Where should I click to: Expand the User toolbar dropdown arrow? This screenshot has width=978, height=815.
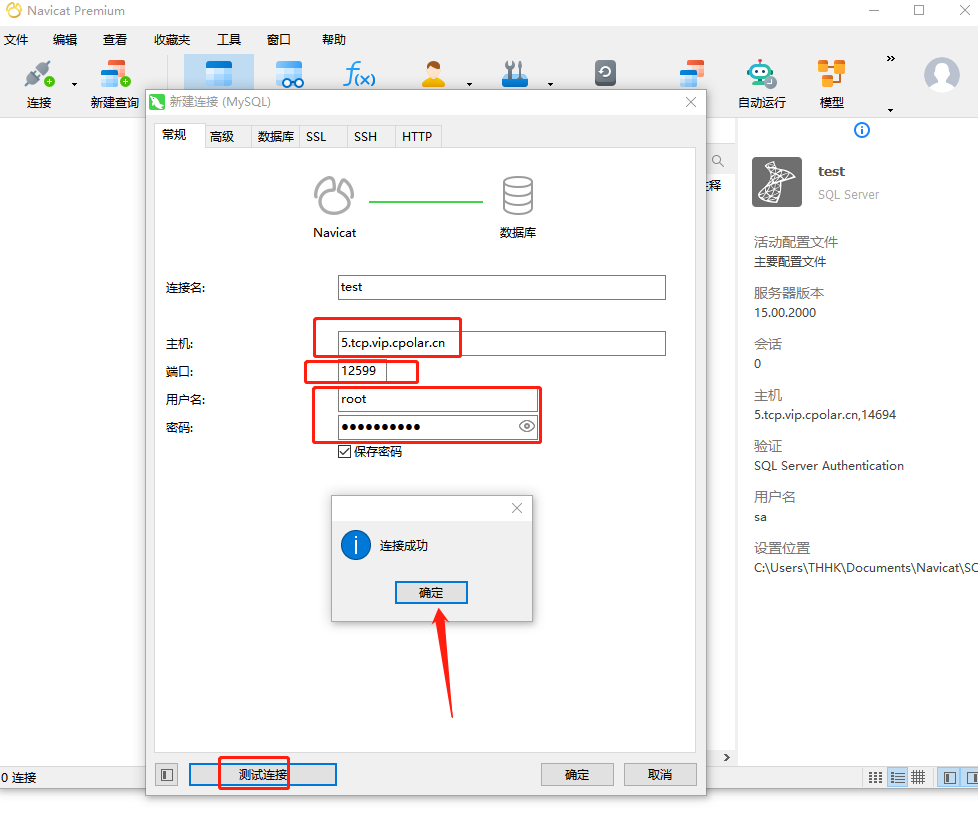pyautogui.click(x=469, y=84)
